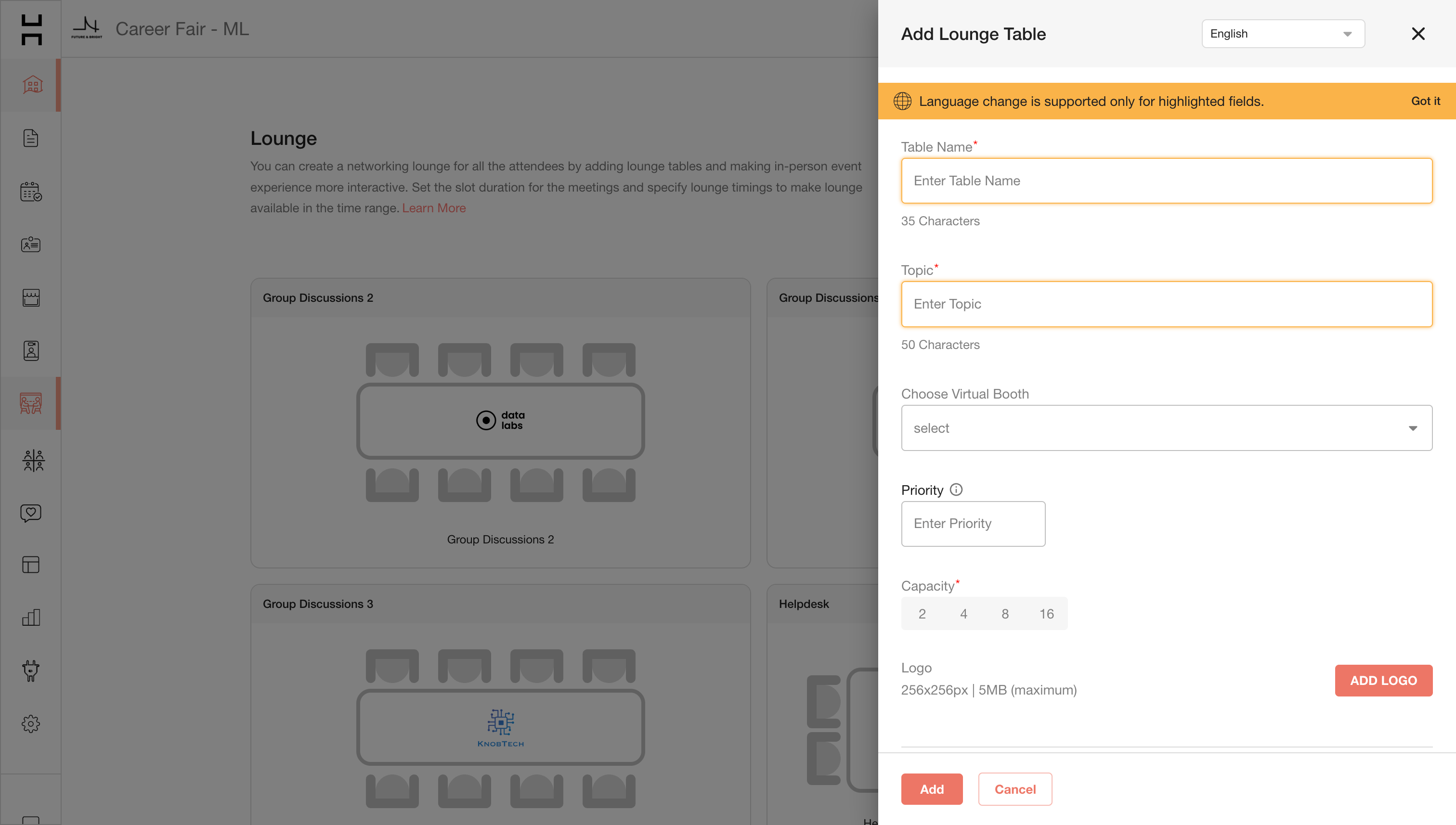The image size is (1456, 825).
Task: Open the gear settings sidebar icon
Action: pyautogui.click(x=31, y=723)
